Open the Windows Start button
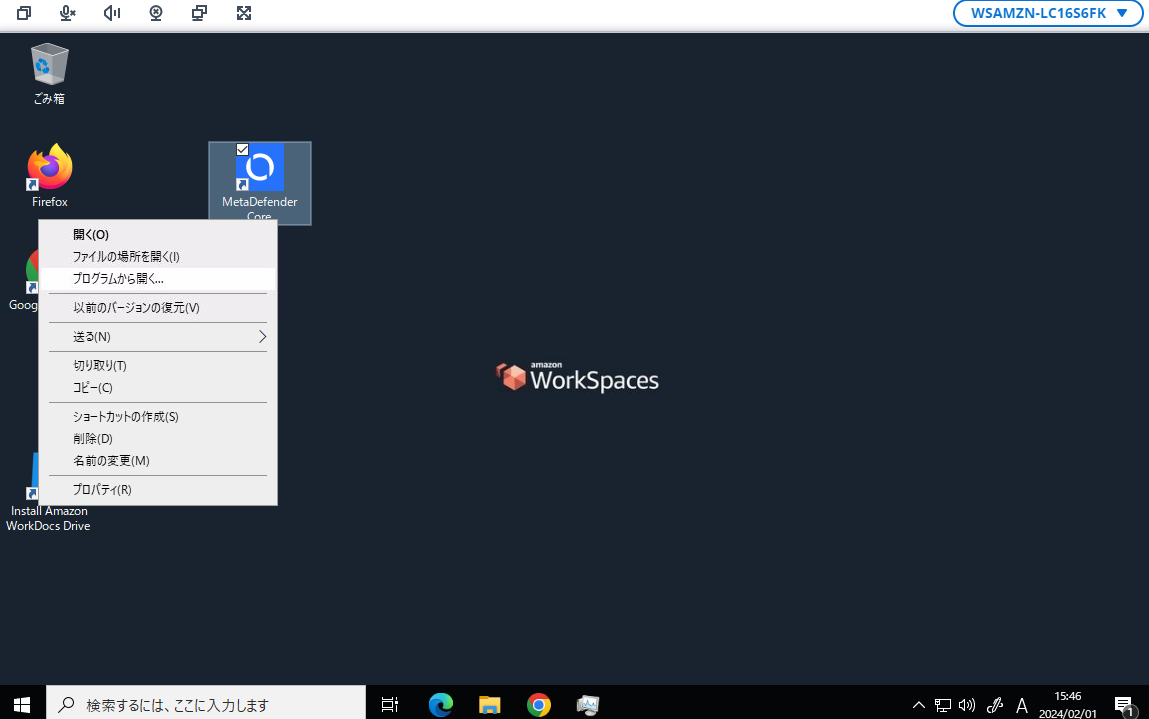1149x719 pixels. [x=21, y=704]
